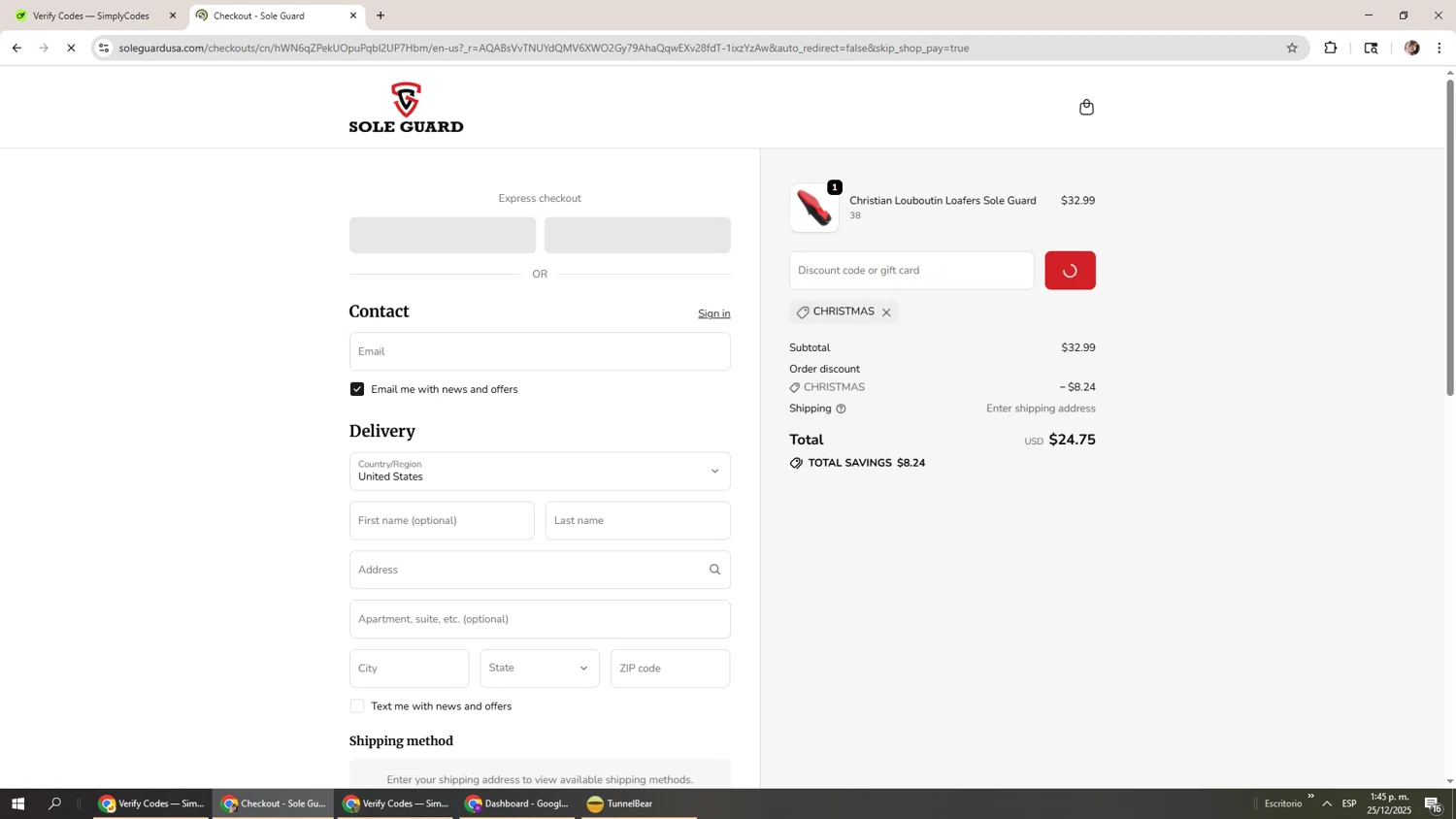Open Chrome extensions menu
Image resolution: width=1456 pixels, height=819 pixels.
(x=1331, y=48)
